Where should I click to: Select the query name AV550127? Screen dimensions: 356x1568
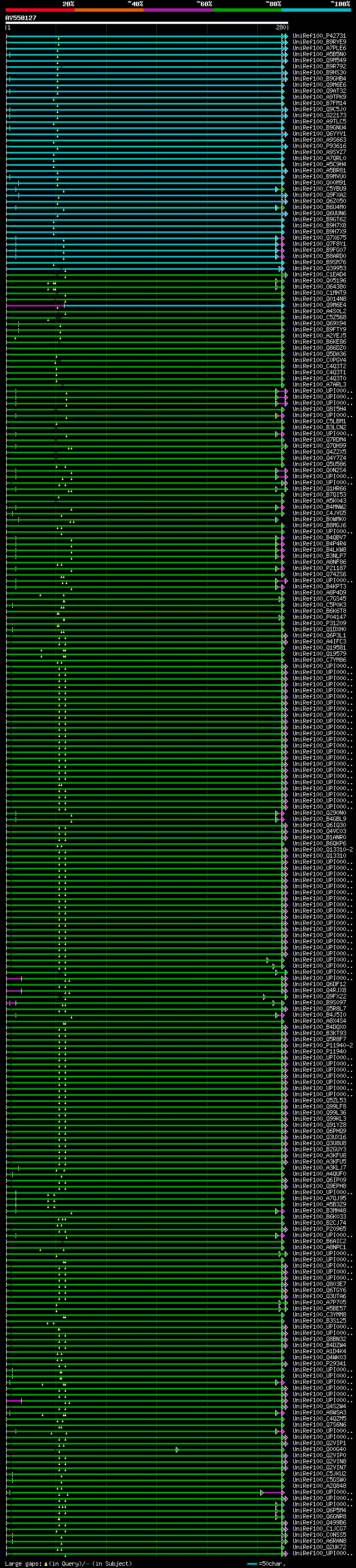[21, 18]
